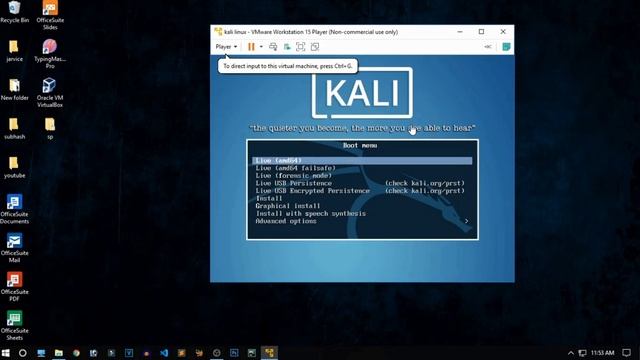Open the Action Center notifications icon
The width and height of the screenshot is (640, 360).
[627, 353]
